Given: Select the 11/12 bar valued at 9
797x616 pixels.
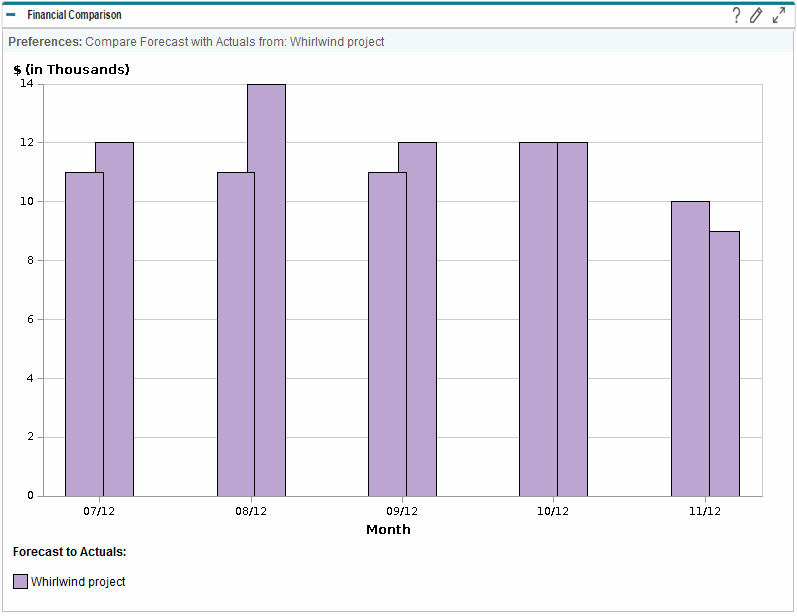Looking at the screenshot, I should [x=725, y=363].
